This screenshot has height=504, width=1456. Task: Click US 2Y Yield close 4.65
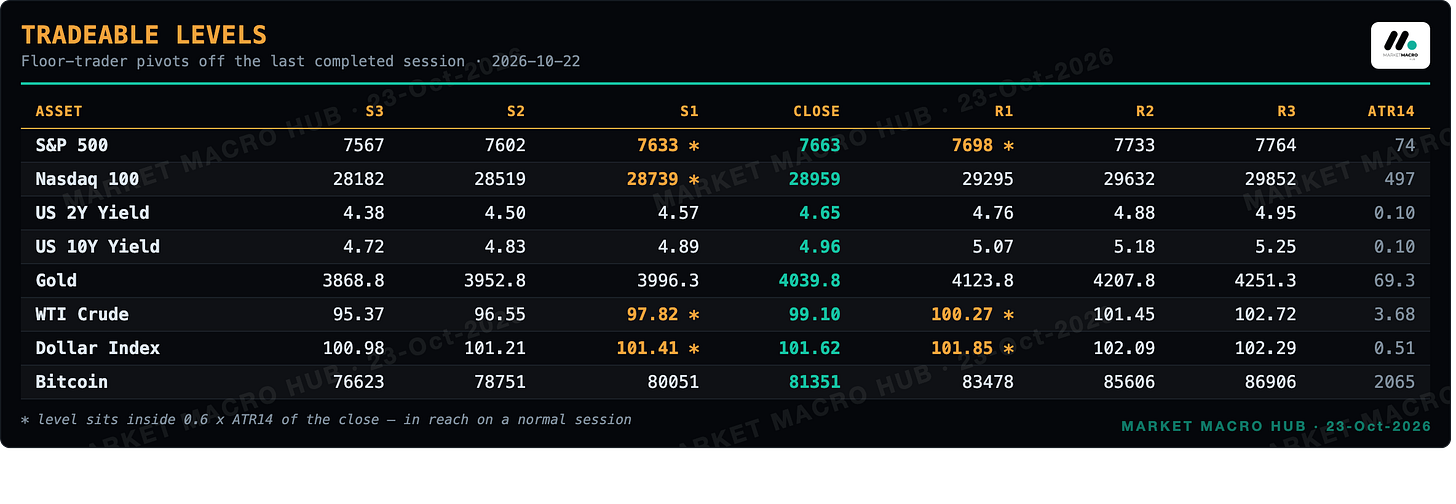[819, 213]
